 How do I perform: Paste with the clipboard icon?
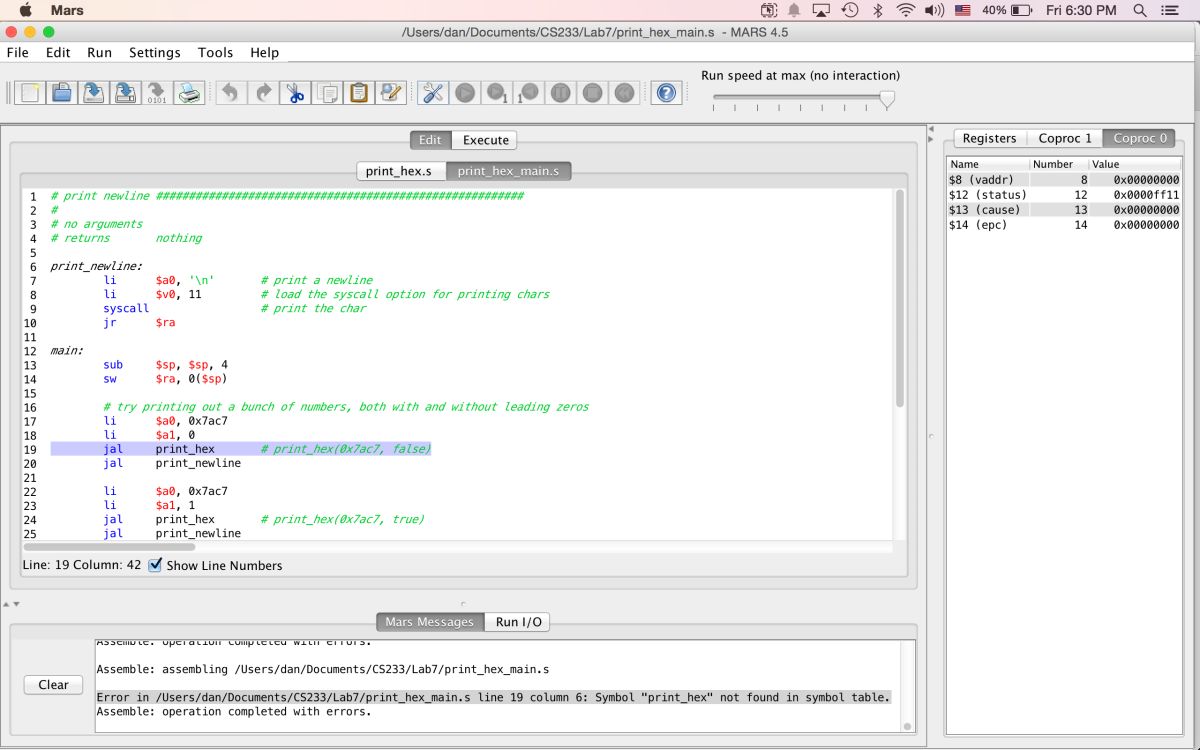358,93
